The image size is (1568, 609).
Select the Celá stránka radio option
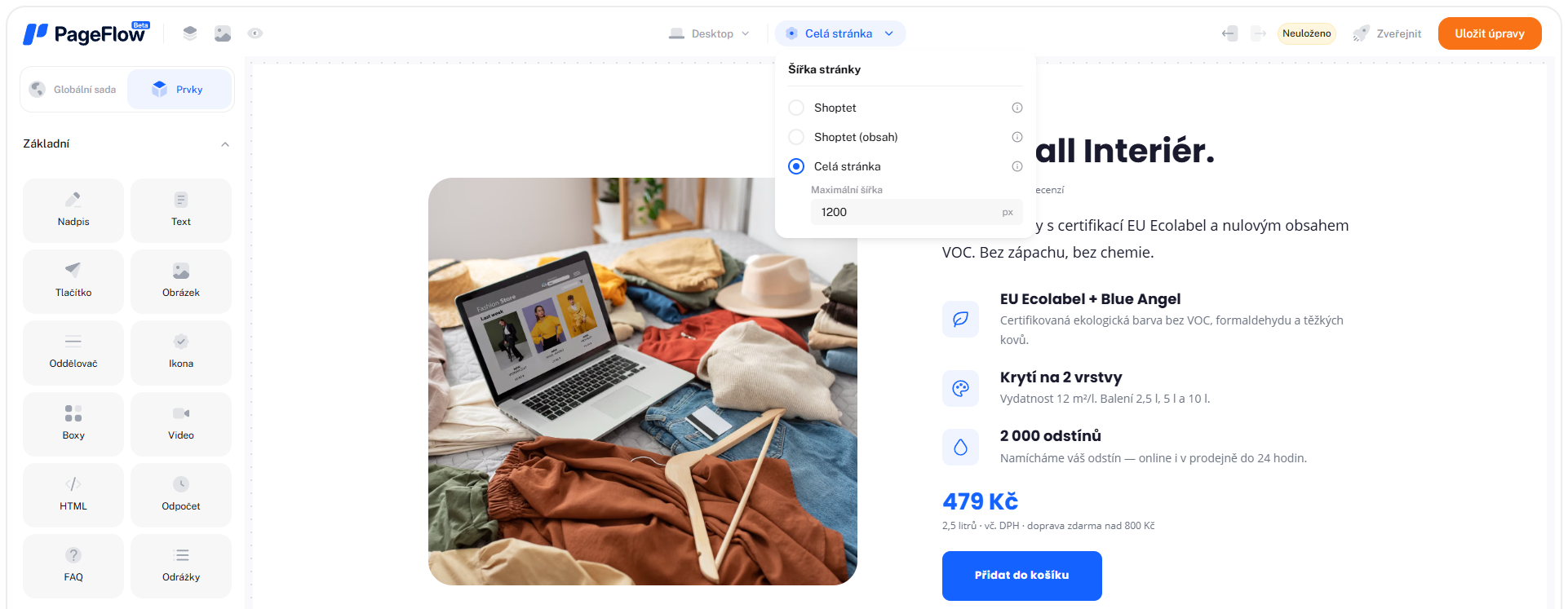click(x=796, y=166)
